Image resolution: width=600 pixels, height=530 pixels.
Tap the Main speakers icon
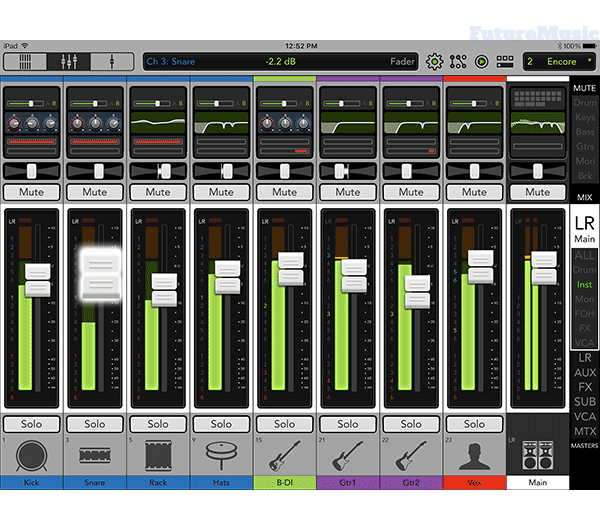[x=538, y=455]
